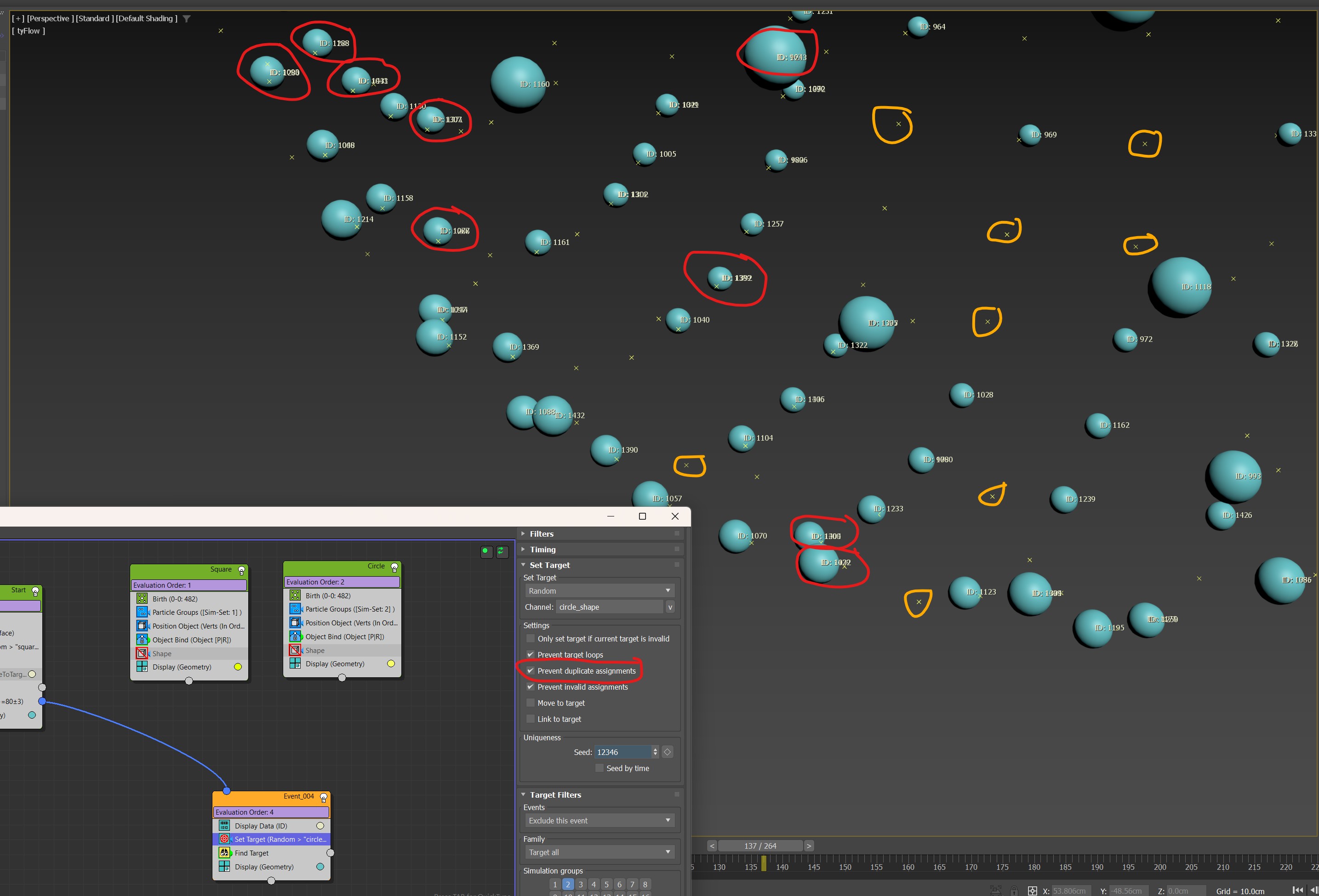Click the Set Target operator icon in Event_004
This screenshot has height=896, width=1319.
224,839
